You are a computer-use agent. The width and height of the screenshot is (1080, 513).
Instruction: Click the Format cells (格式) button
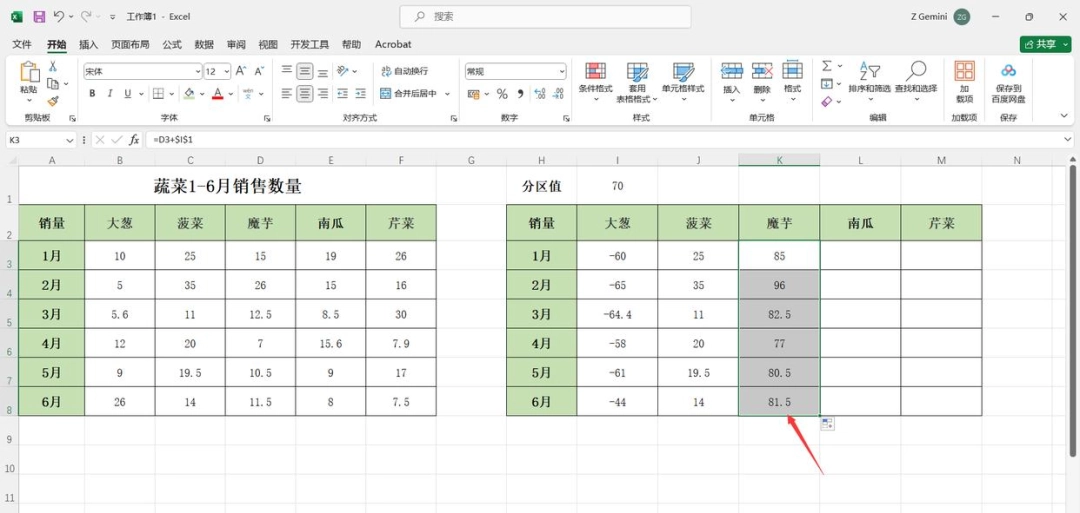point(793,82)
